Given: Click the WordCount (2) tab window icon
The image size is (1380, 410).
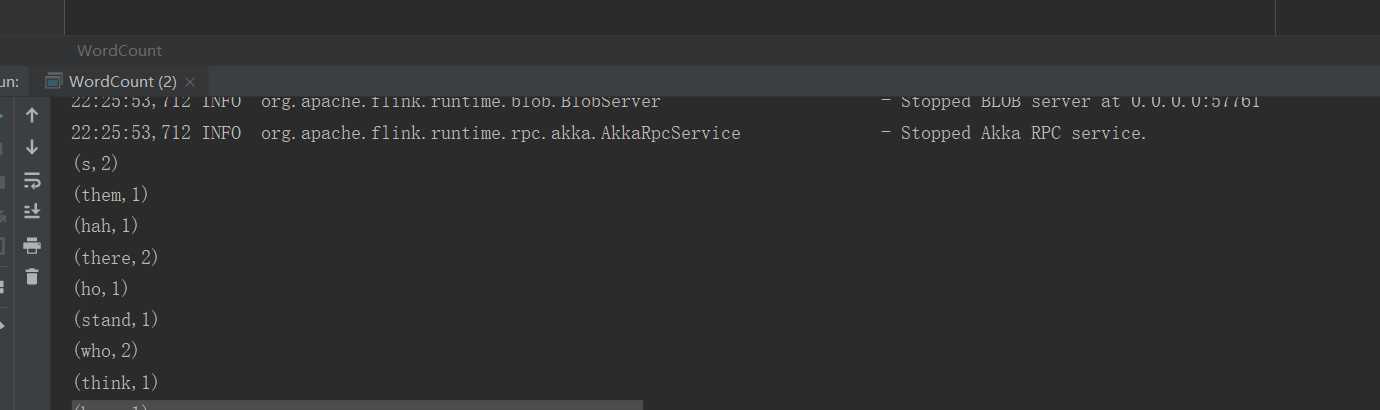Looking at the screenshot, I should (54, 81).
